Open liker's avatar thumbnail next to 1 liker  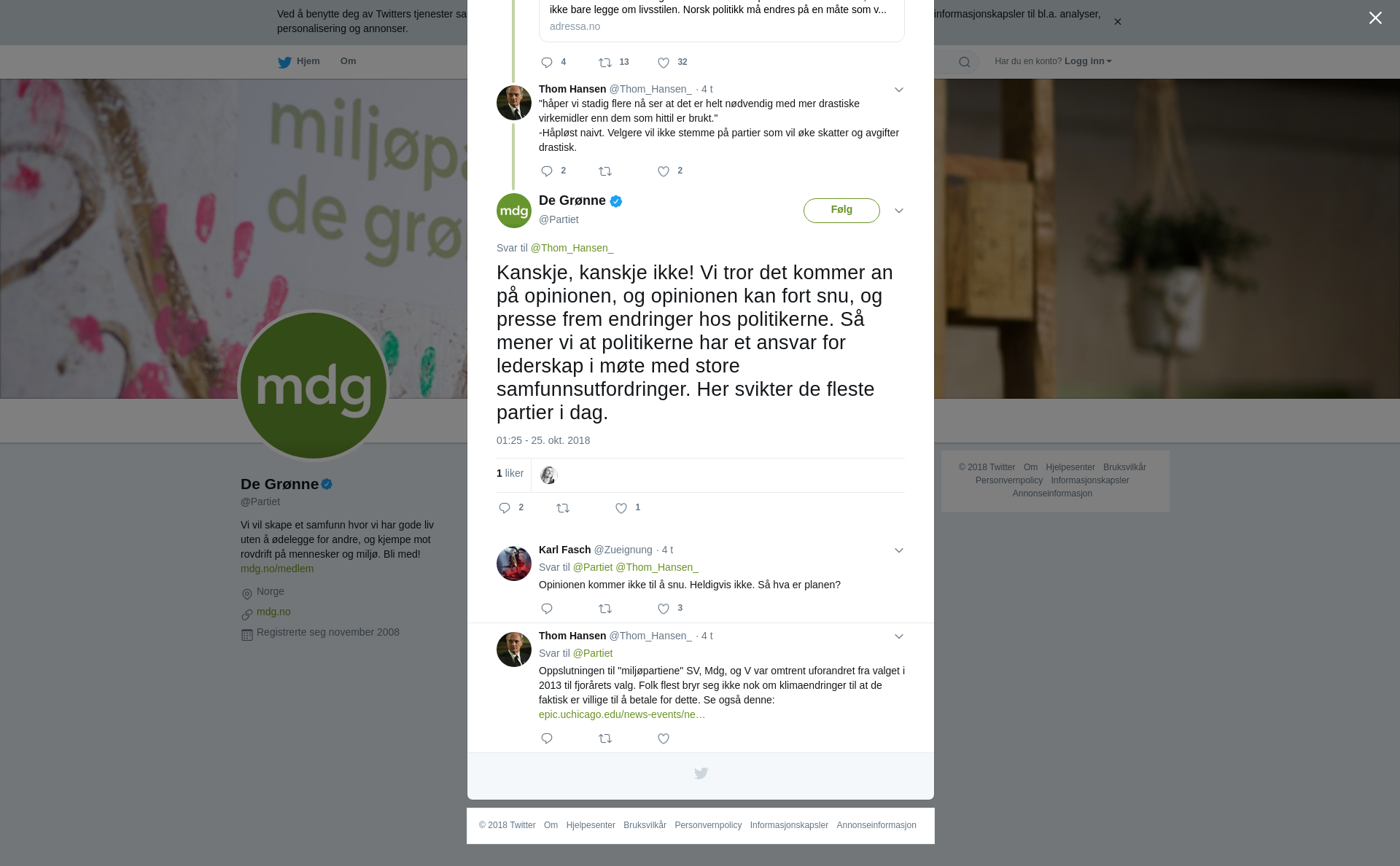pos(548,475)
